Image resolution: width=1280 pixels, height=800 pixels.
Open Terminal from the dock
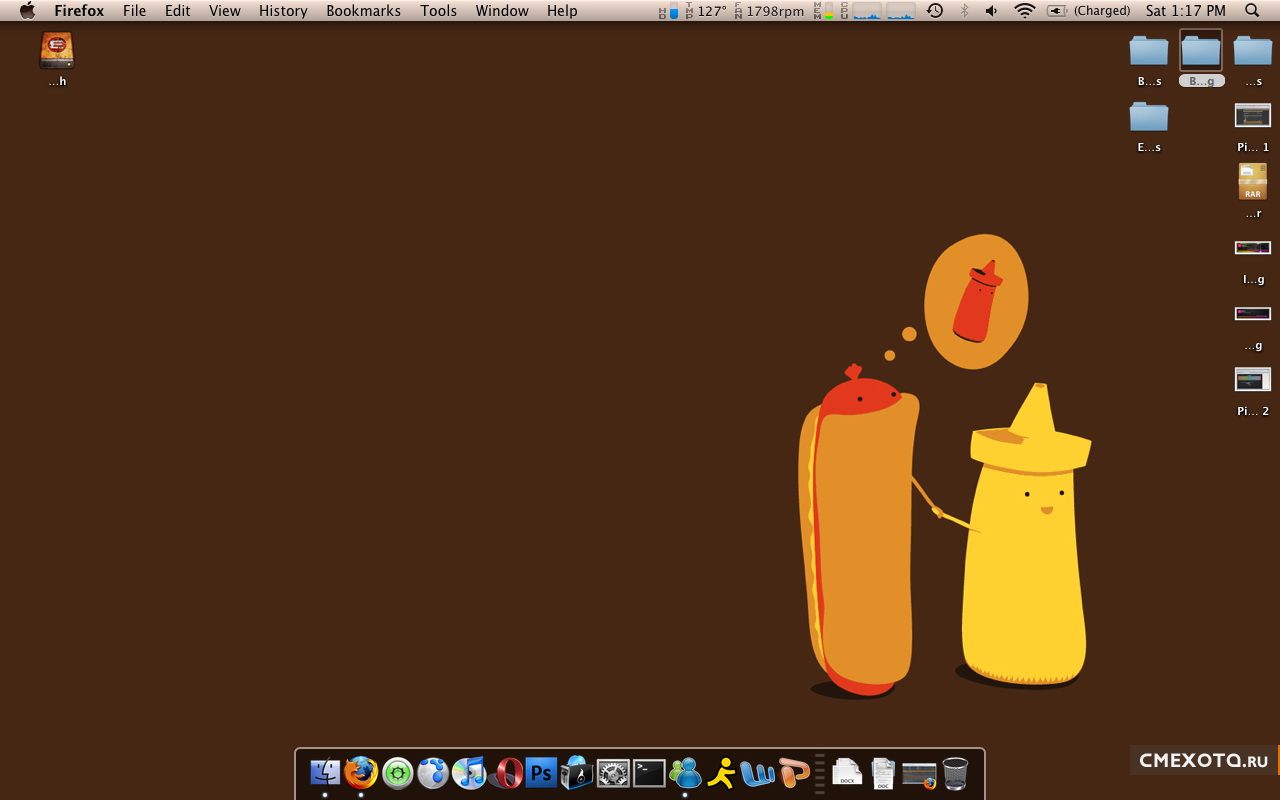(x=649, y=772)
